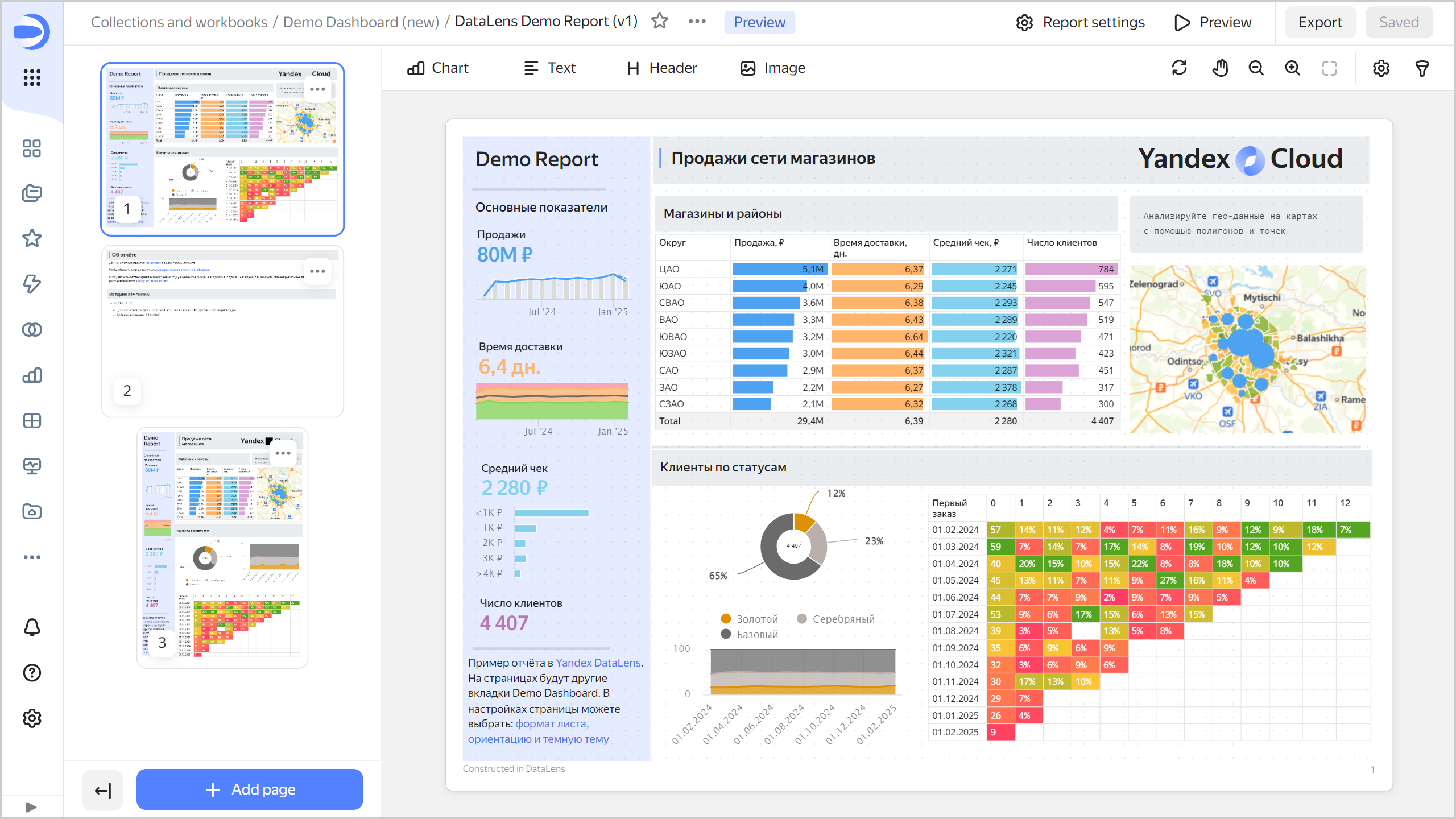
Task: Refresh the report data
Action: [1179, 68]
